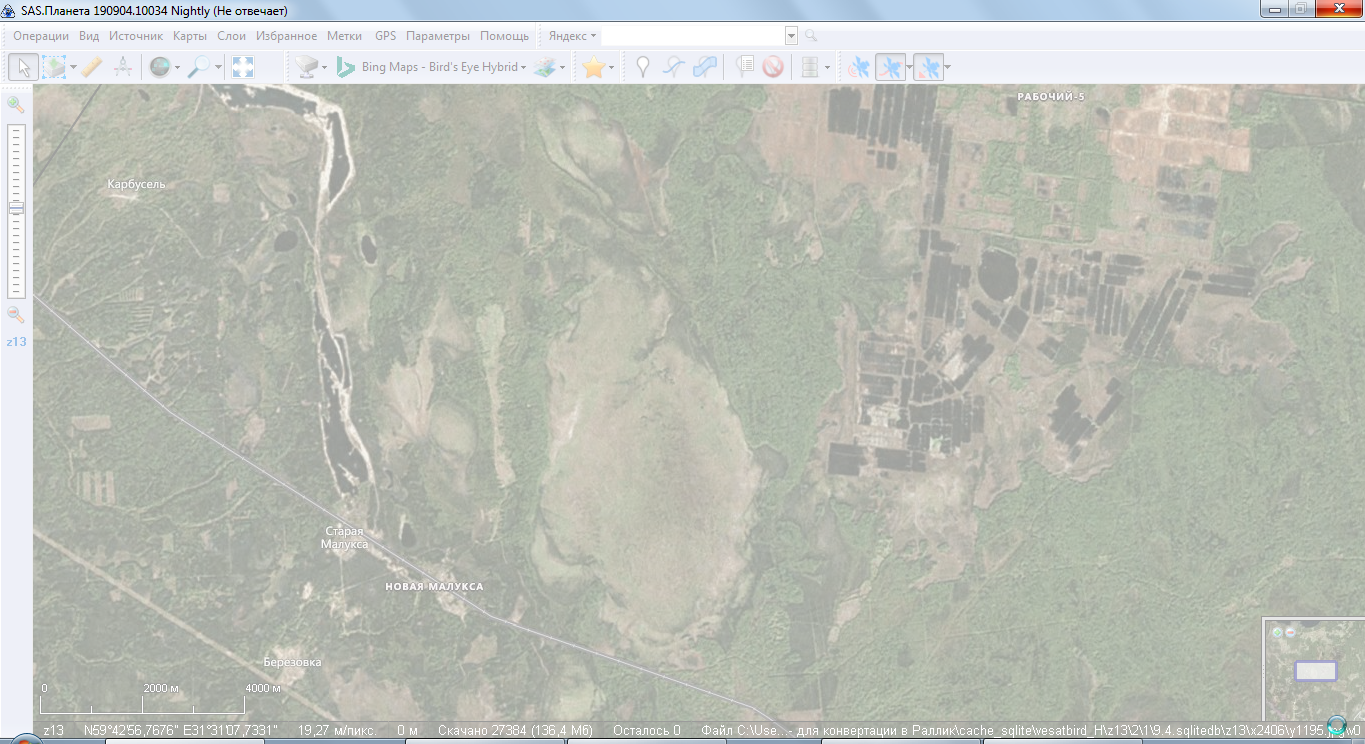Click the add path tool icon
This screenshot has width=1365, height=744.
pos(674,67)
